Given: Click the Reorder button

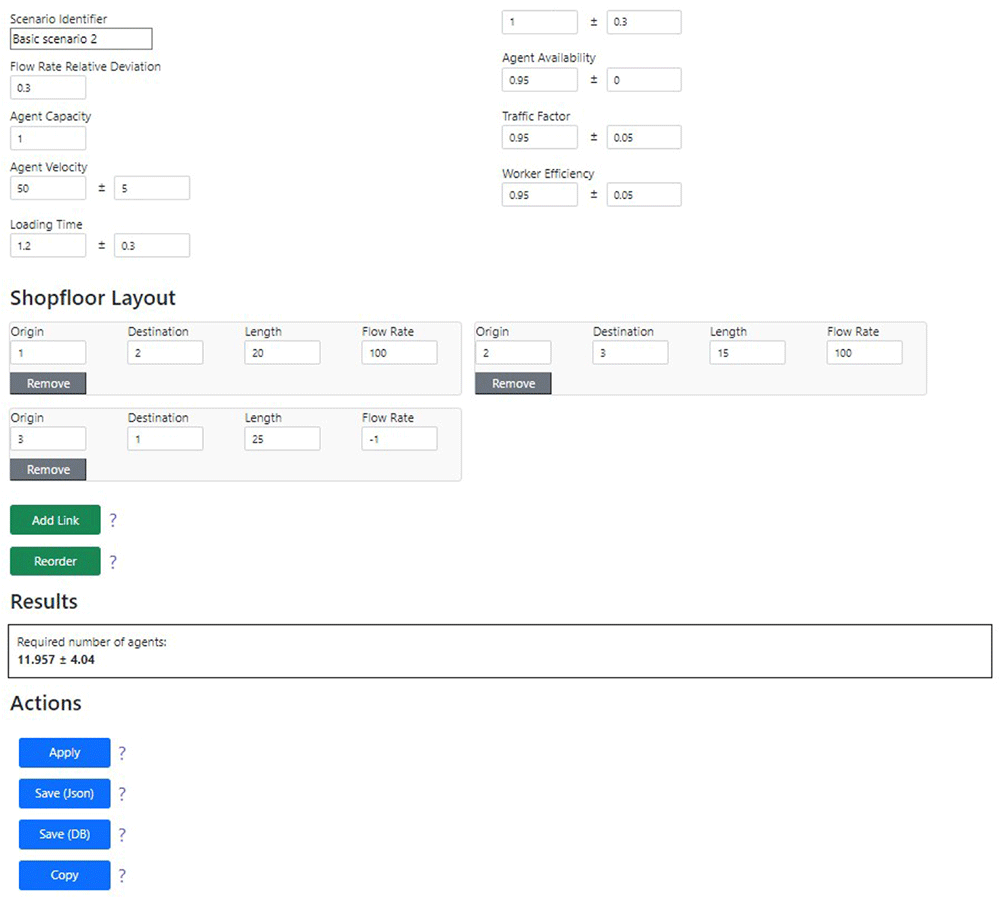Looking at the screenshot, I should [x=55, y=561].
